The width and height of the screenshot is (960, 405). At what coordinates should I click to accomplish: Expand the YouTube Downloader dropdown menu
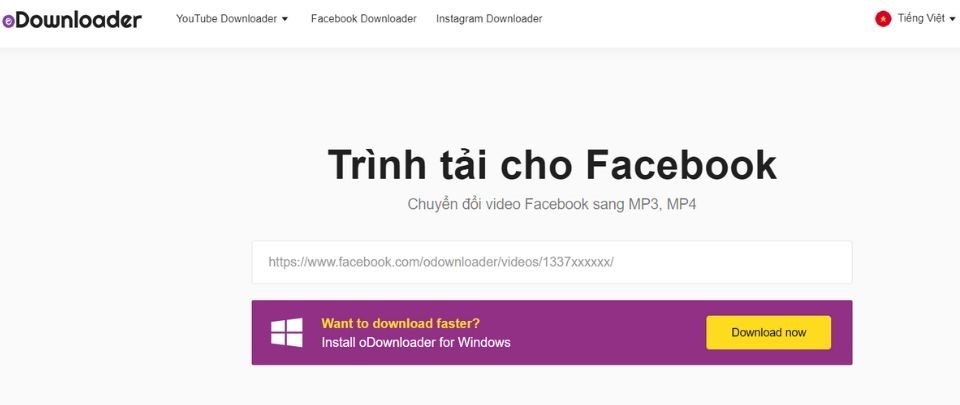(232, 19)
